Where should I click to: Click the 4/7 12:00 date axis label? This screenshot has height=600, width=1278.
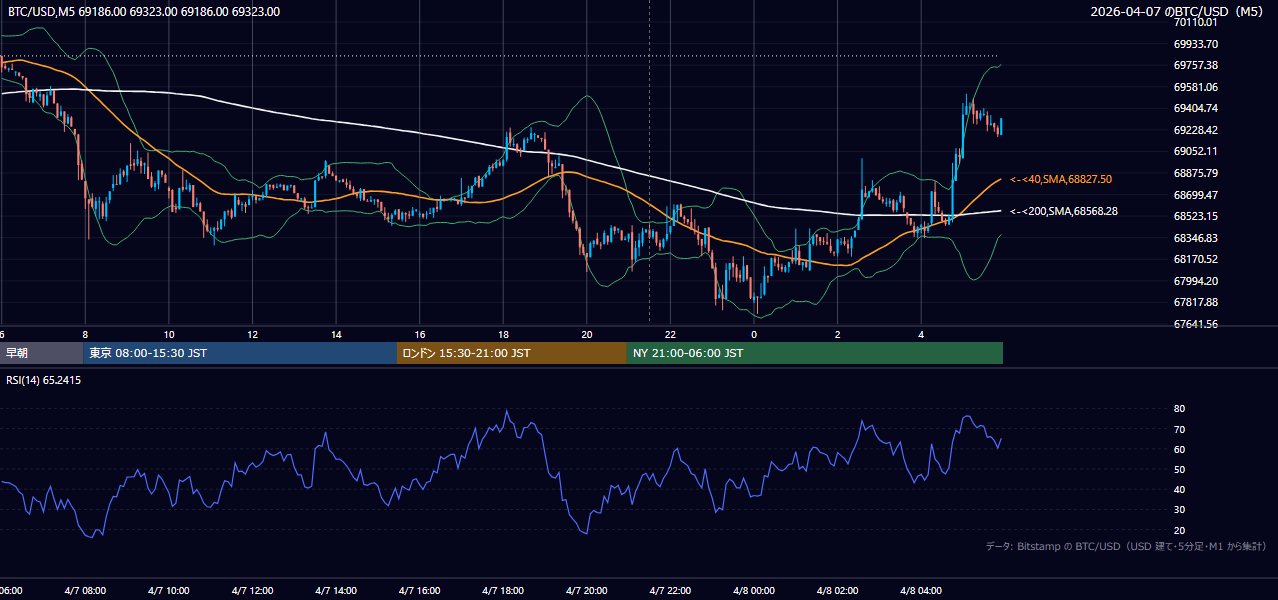click(x=252, y=591)
